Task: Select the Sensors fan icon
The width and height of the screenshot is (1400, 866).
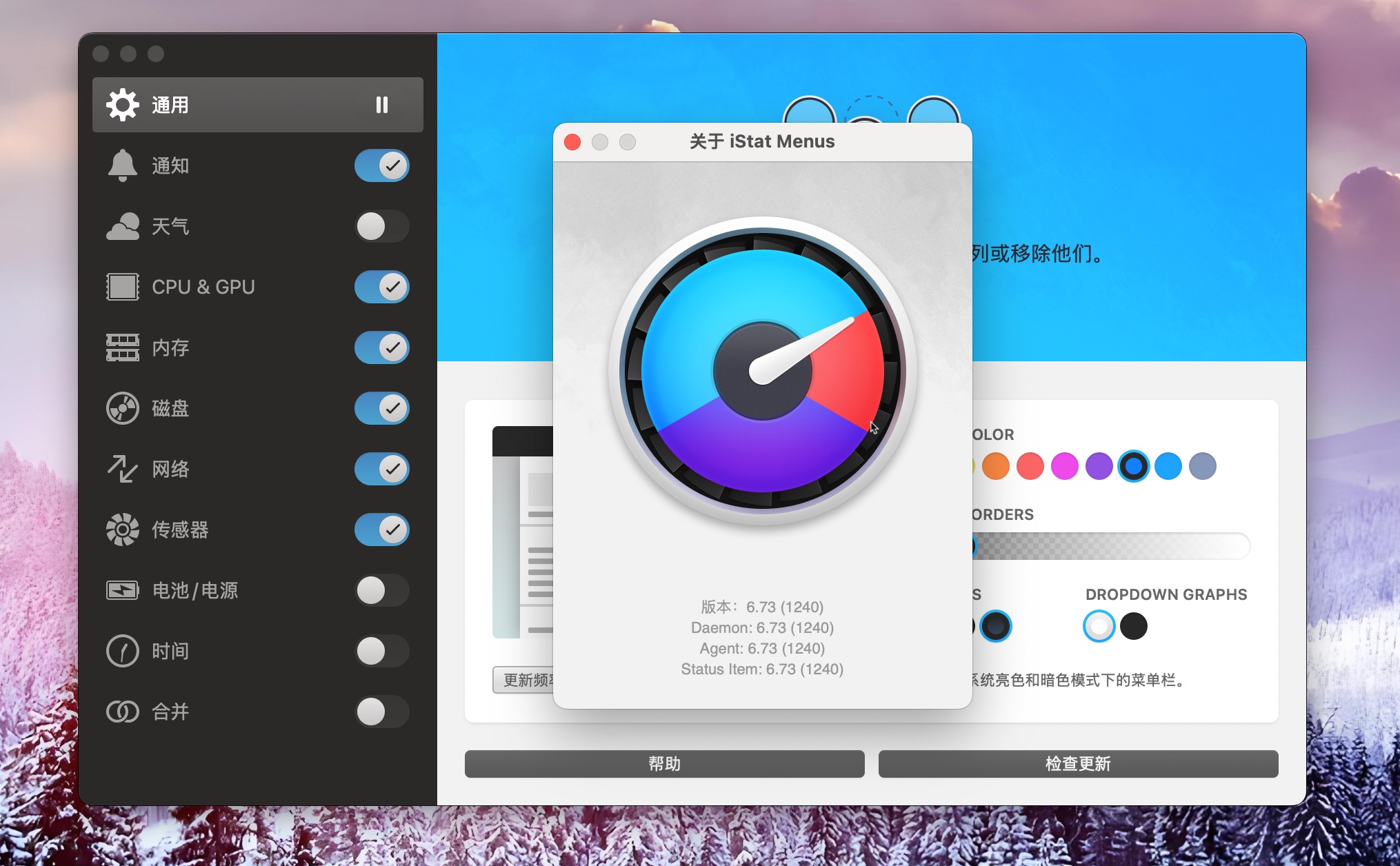Action: 123,530
